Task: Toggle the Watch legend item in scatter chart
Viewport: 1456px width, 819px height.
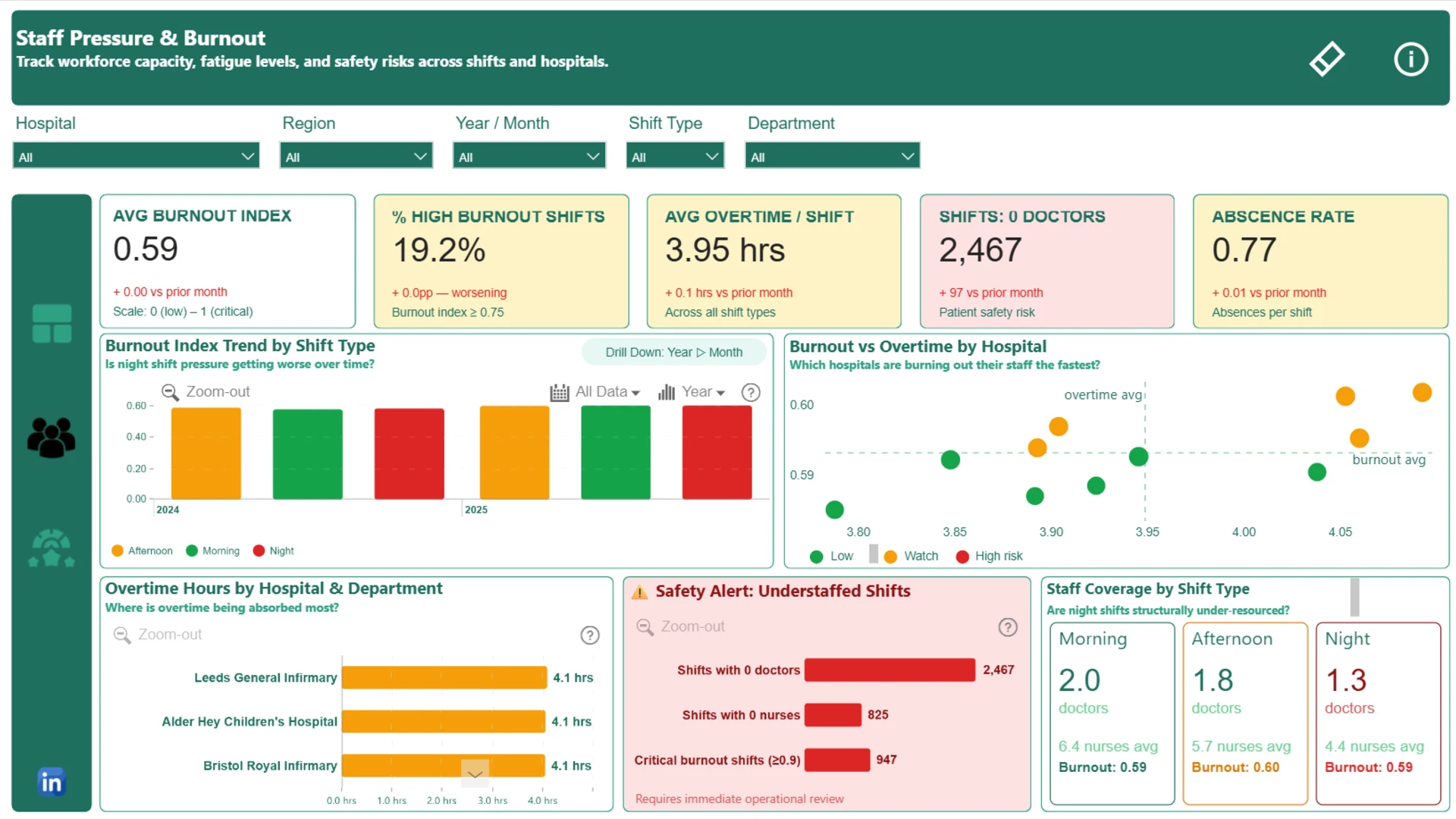Action: coord(912,556)
